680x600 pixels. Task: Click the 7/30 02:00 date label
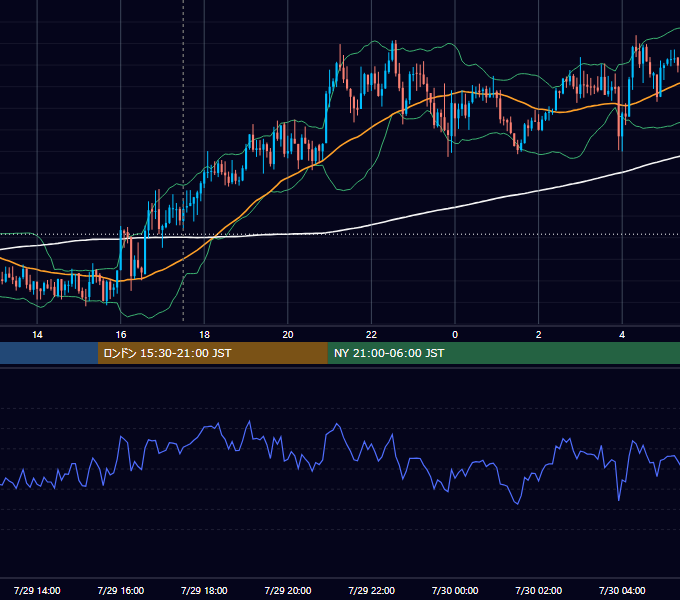(539, 590)
